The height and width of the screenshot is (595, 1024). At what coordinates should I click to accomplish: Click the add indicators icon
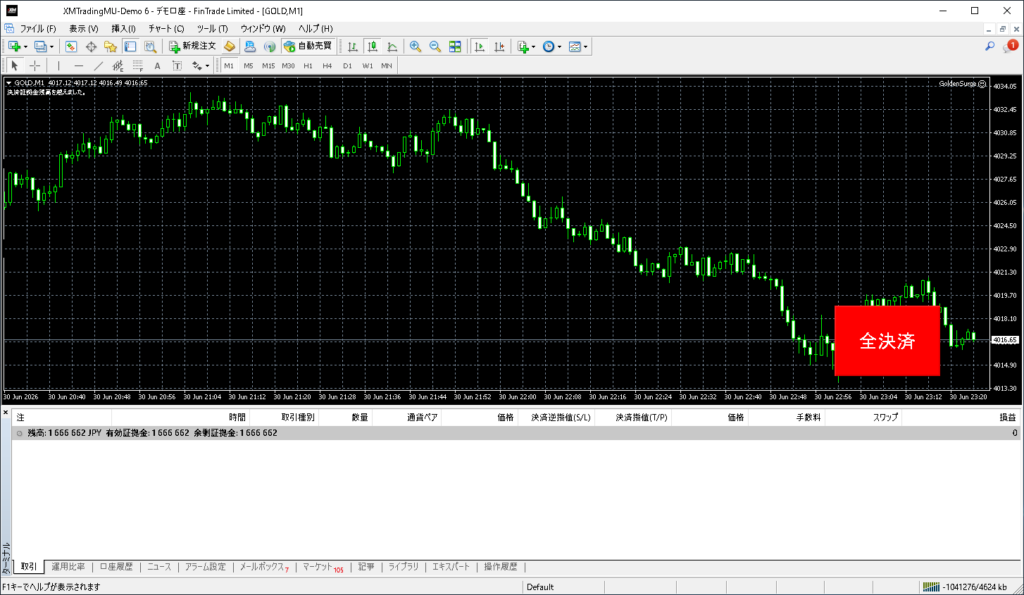coord(522,46)
